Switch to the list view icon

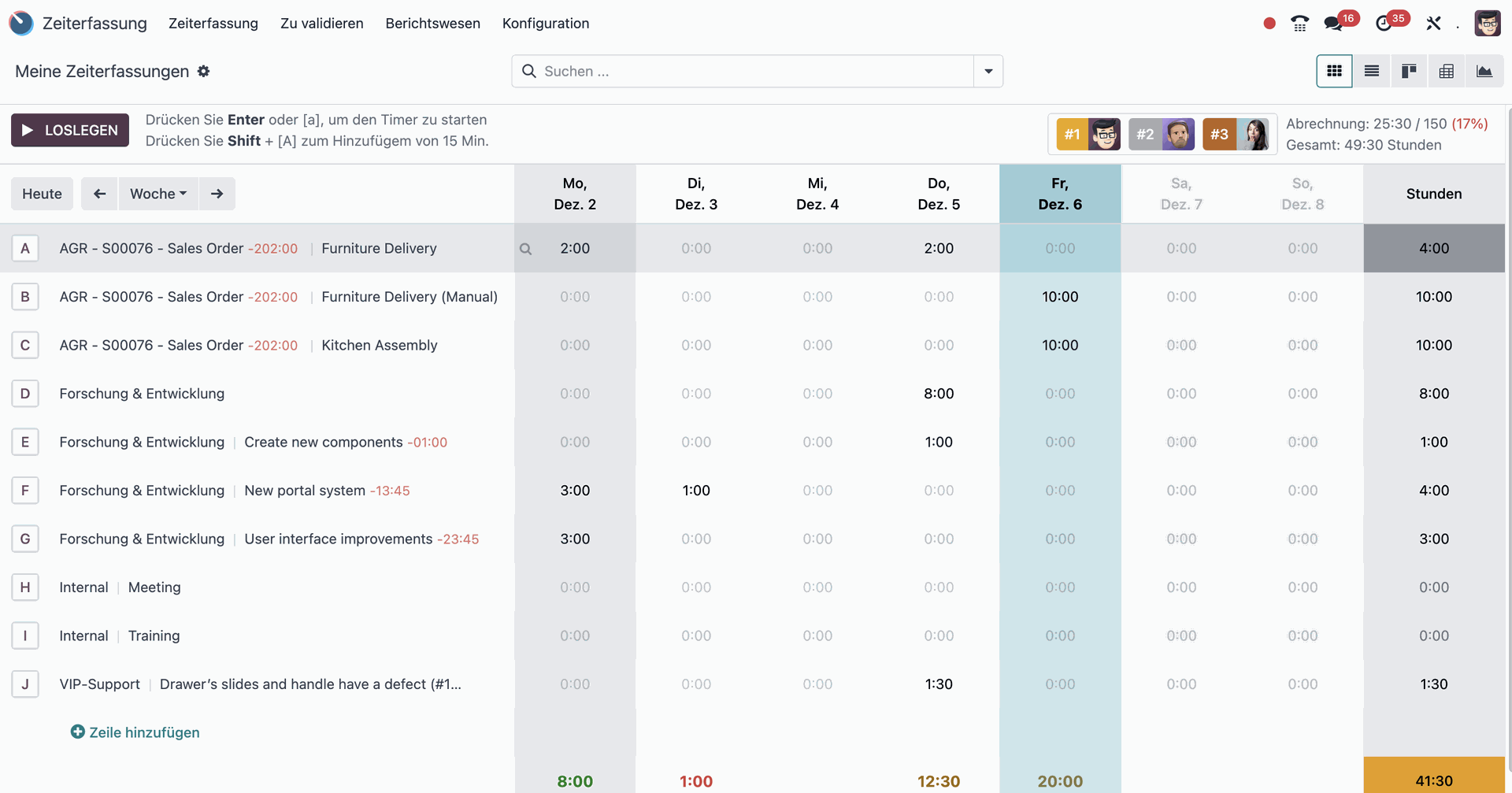[x=1371, y=71]
